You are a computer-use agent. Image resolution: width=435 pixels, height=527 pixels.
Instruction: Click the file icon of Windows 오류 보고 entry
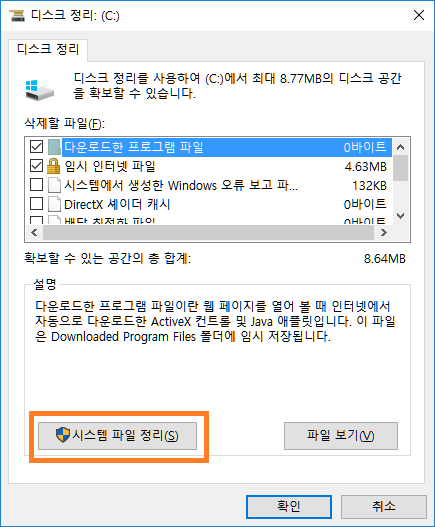[54, 185]
